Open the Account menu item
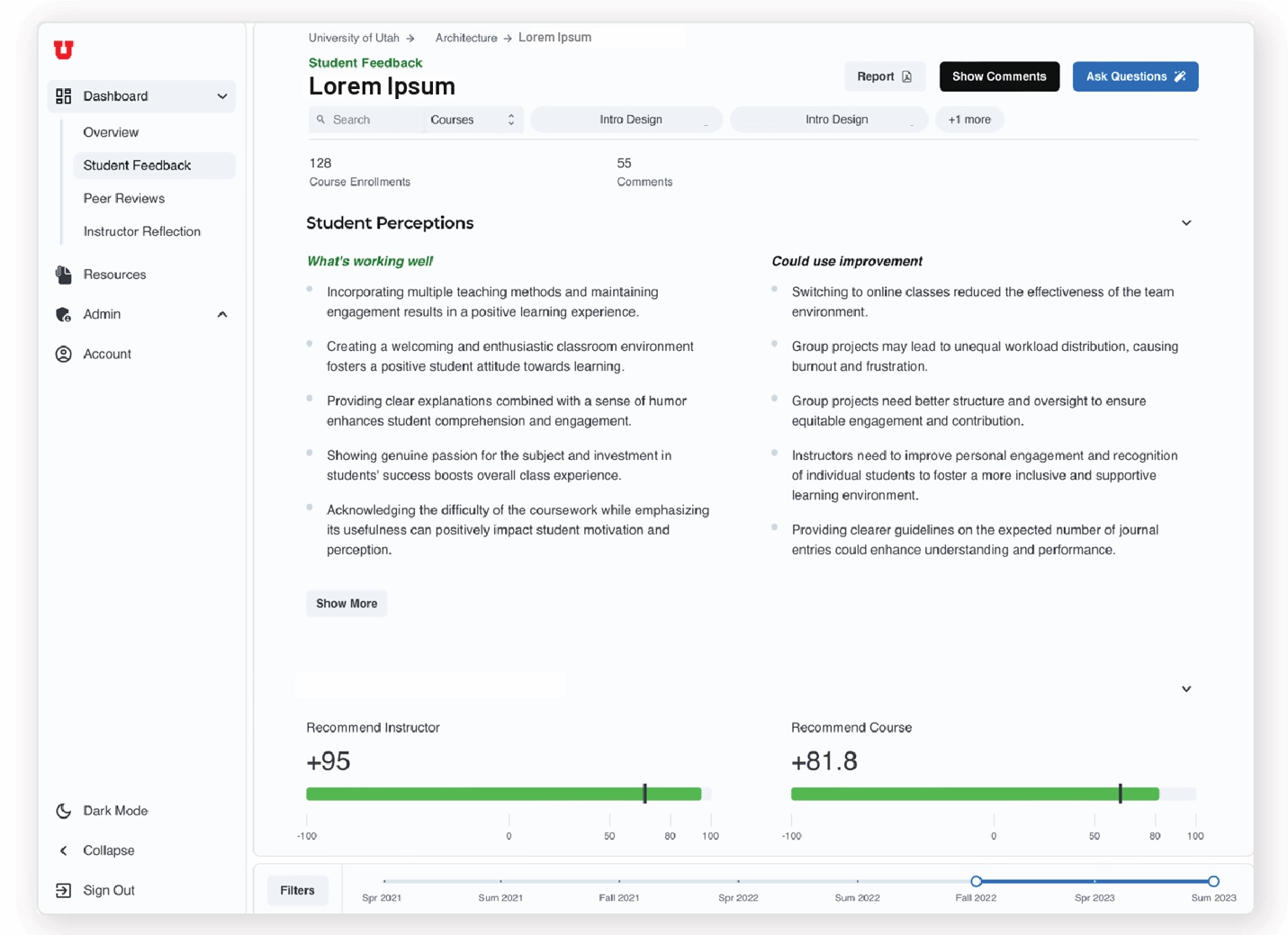The height and width of the screenshot is (935, 1288). [107, 354]
